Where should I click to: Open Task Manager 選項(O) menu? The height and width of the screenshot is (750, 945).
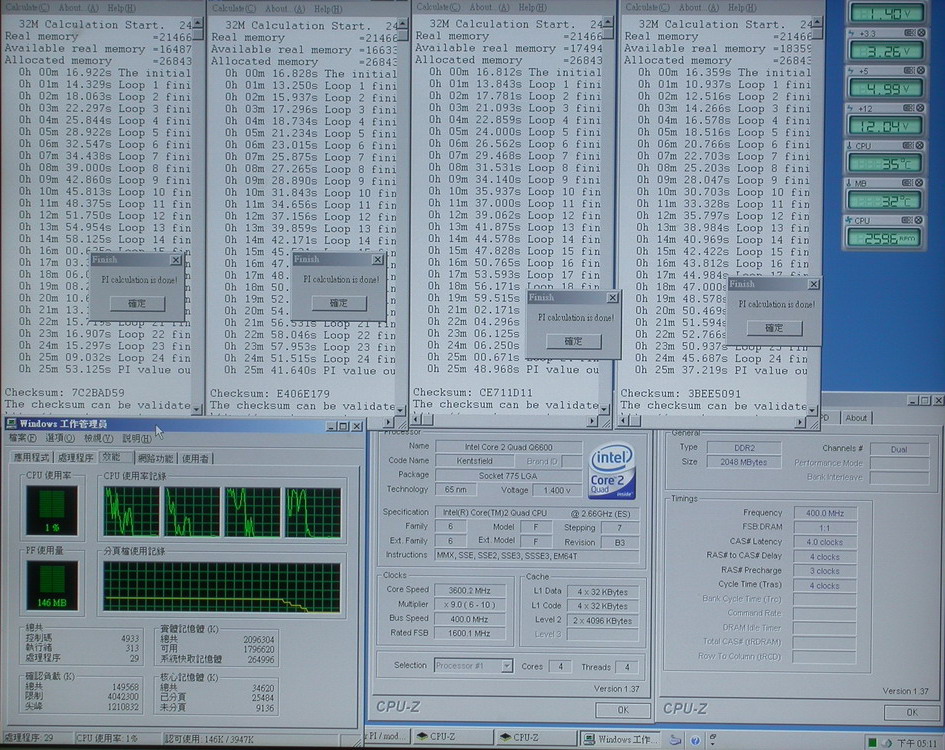tap(60, 438)
